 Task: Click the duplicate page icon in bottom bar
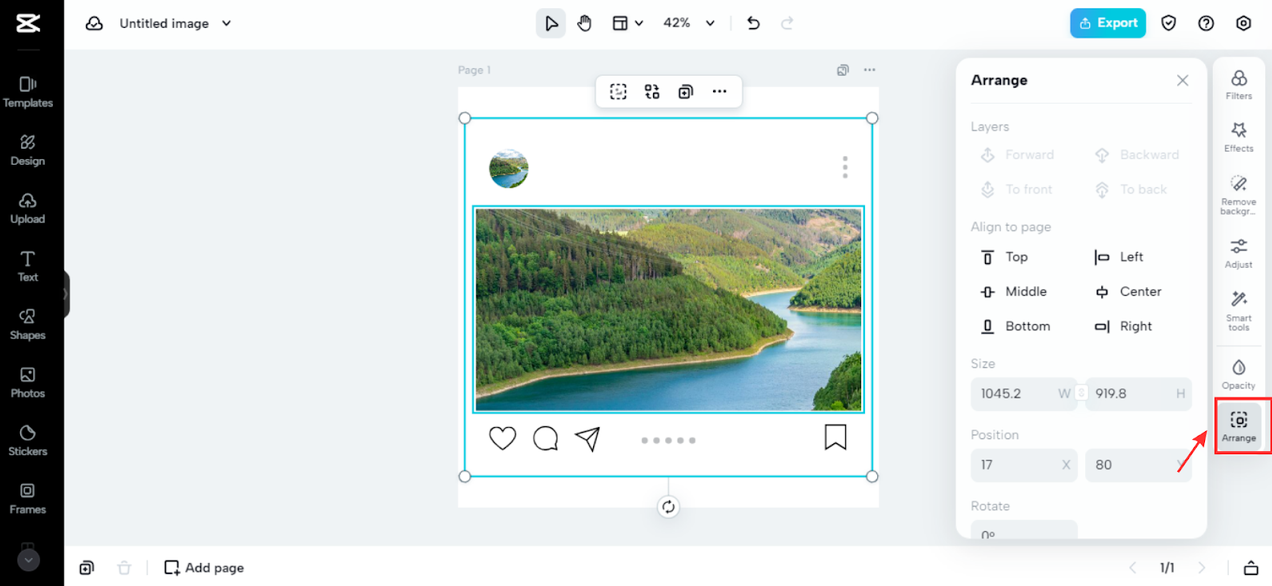(x=87, y=568)
